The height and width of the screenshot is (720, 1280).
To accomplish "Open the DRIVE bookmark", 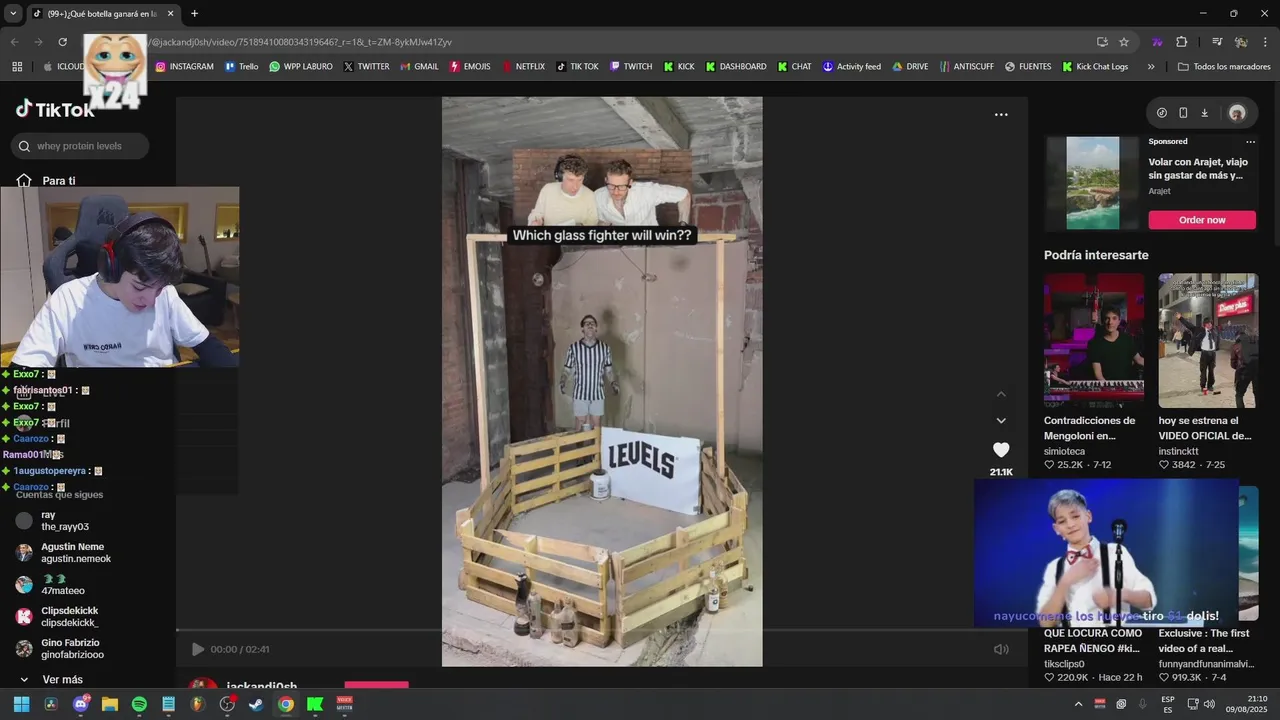I will pos(910,67).
